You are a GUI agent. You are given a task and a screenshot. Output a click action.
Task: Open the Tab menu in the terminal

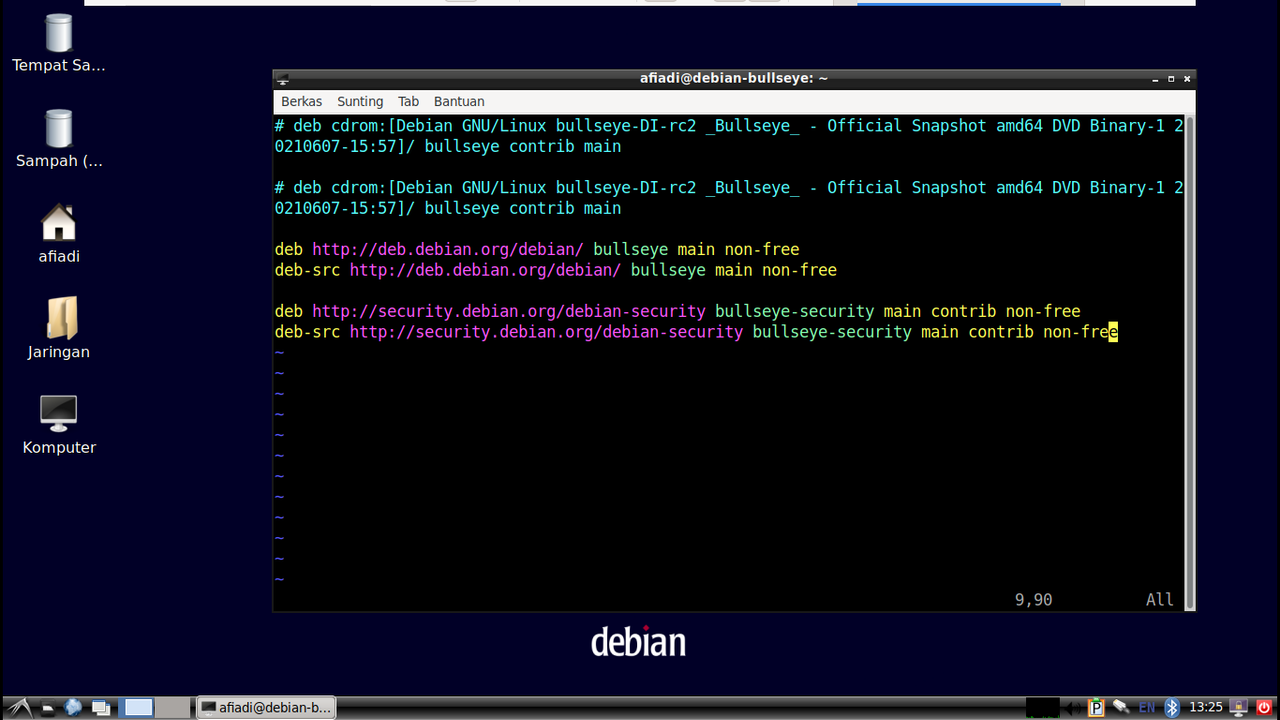pos(408,101)
